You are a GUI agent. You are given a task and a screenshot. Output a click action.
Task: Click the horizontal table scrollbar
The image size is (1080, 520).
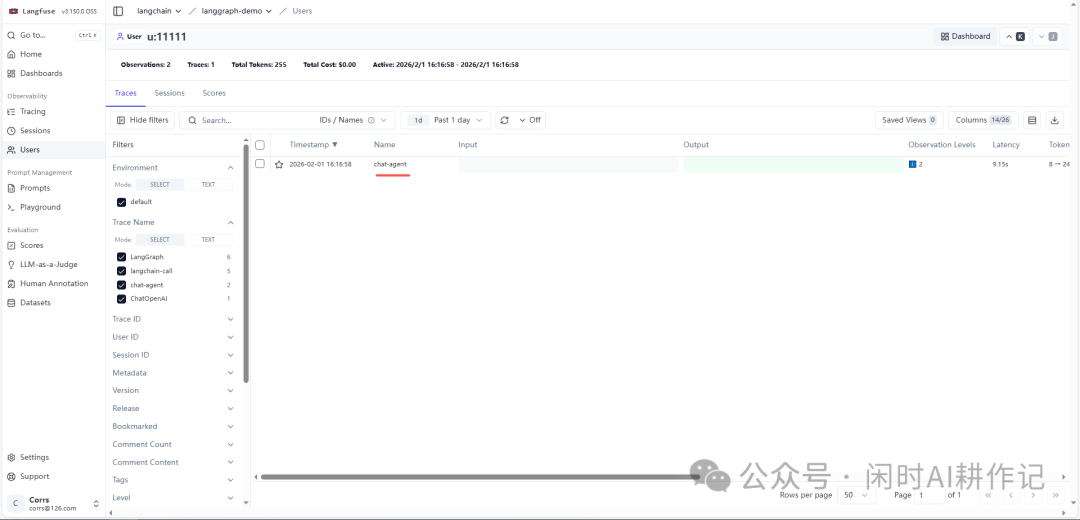[x=480, y=477]
